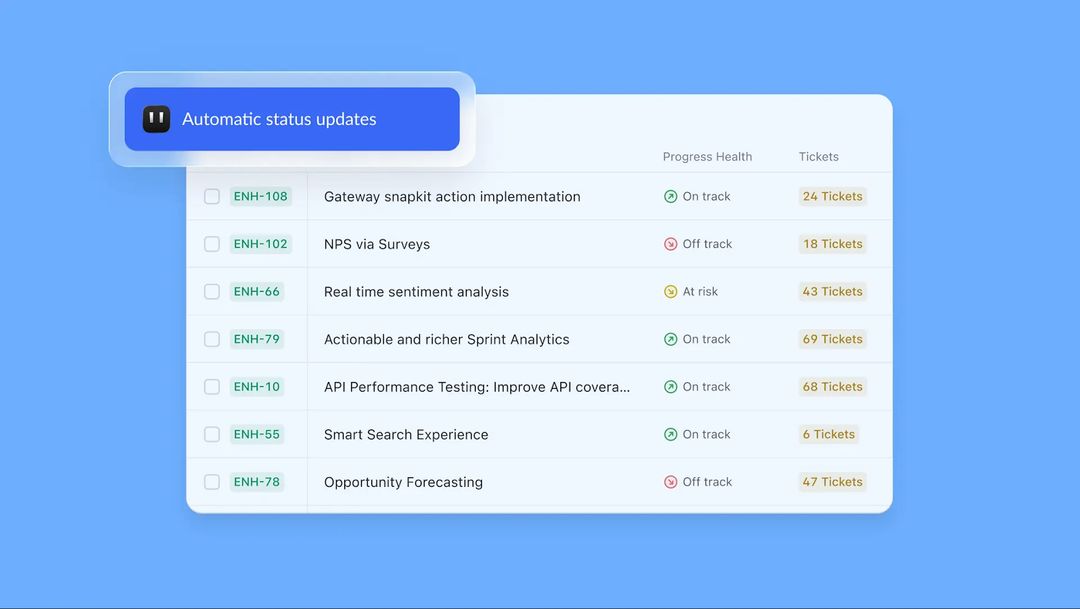
Task: Tick the ENH-66 row checkbox
Action: tap(212, 291)
